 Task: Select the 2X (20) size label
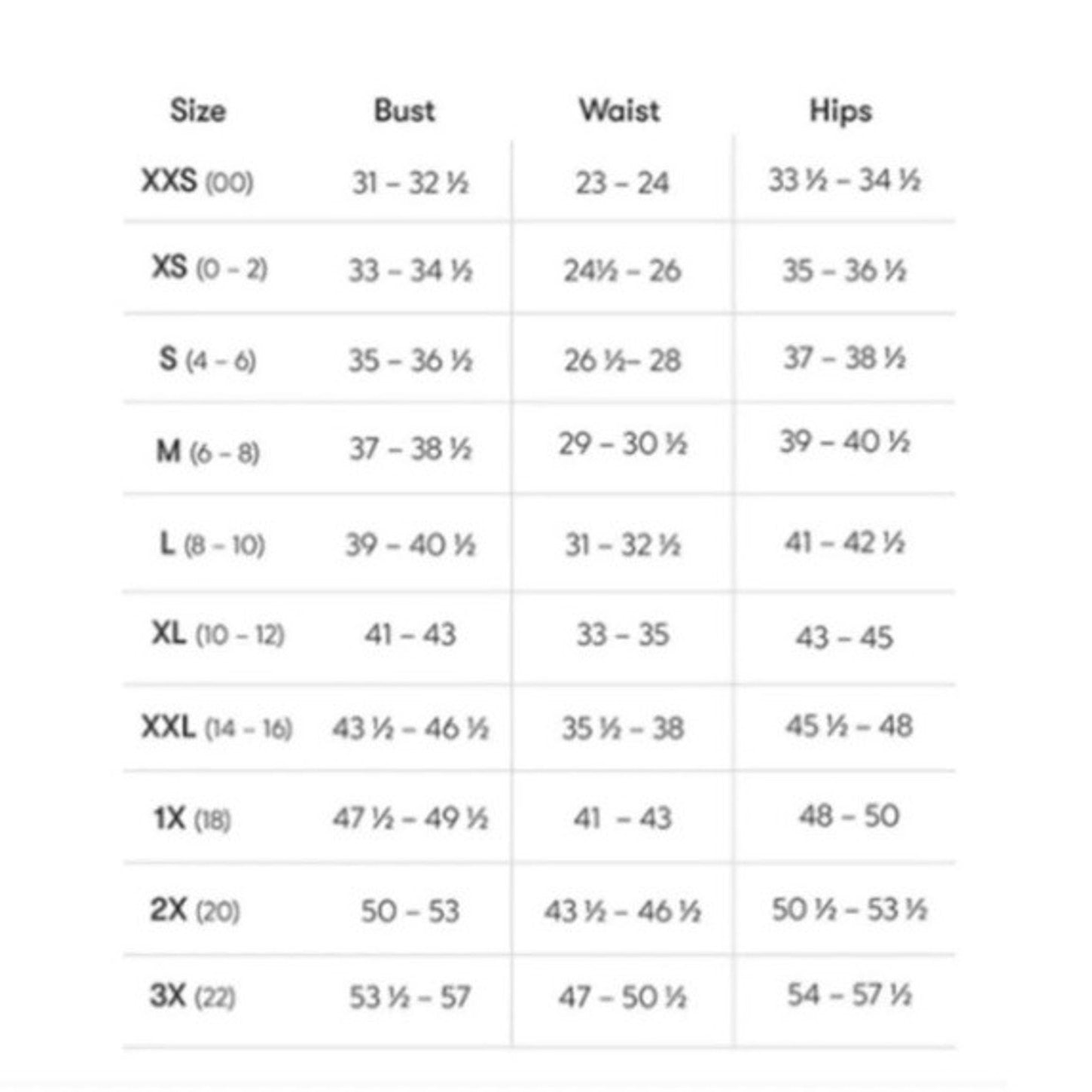(195, 911)
